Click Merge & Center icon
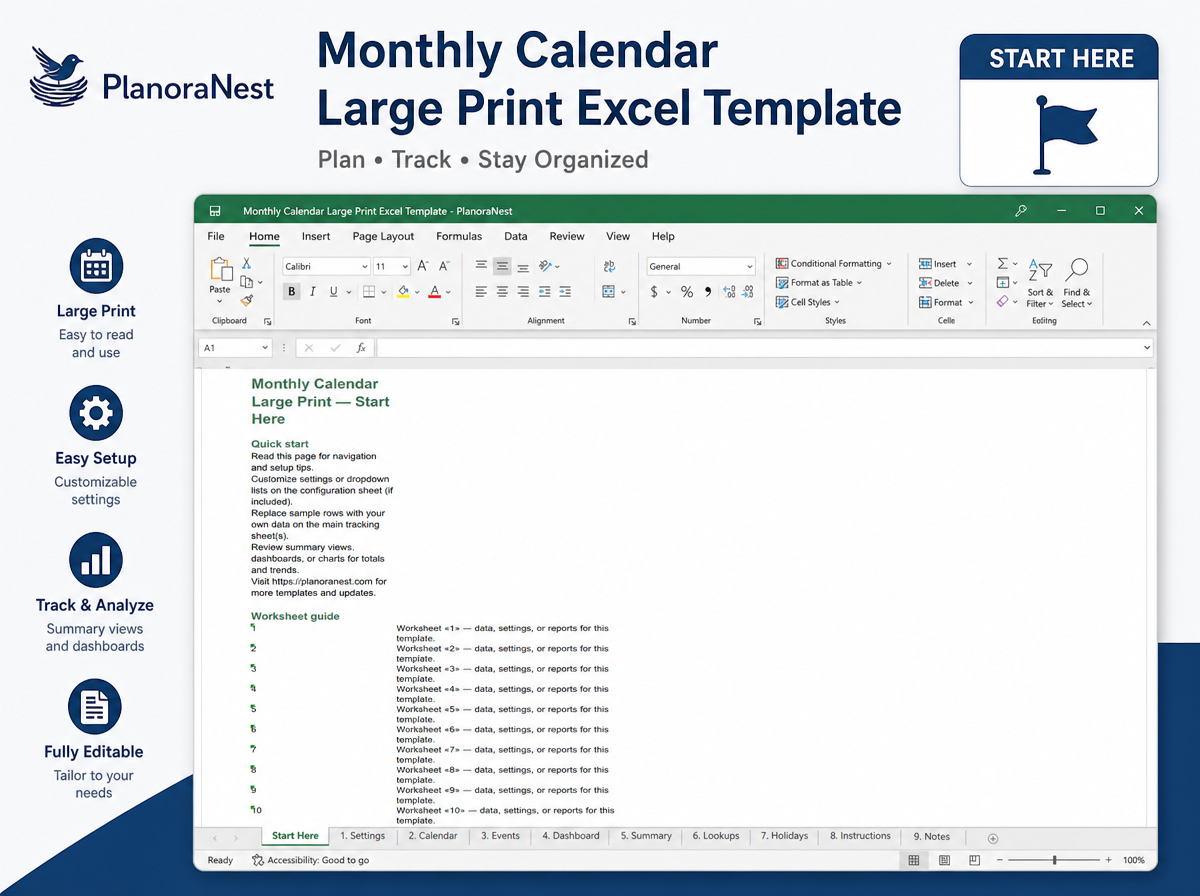Viewport: 1200px width, 896px height. (608, 292)
